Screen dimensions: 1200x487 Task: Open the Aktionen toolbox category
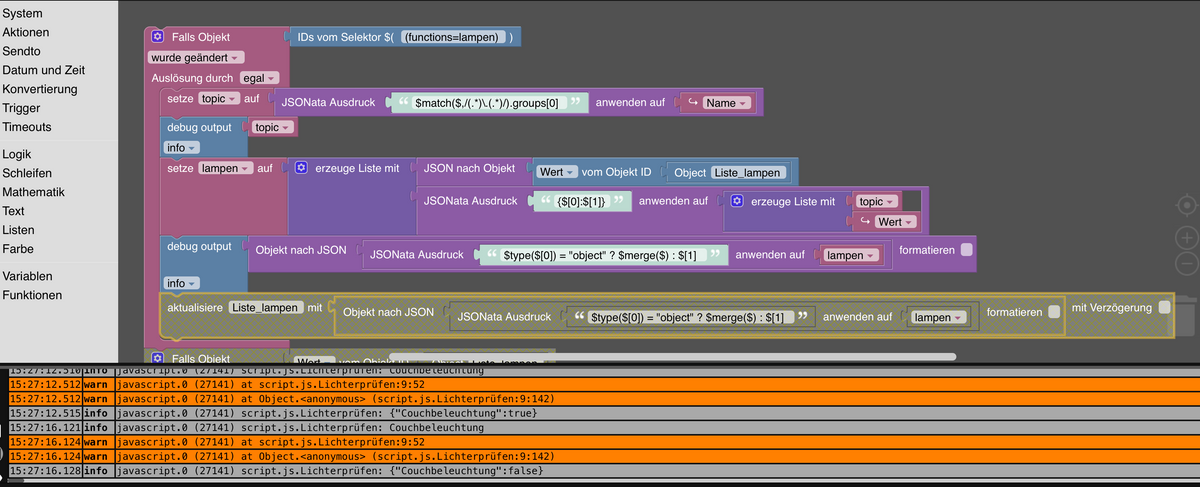click(x=26, y=32)
